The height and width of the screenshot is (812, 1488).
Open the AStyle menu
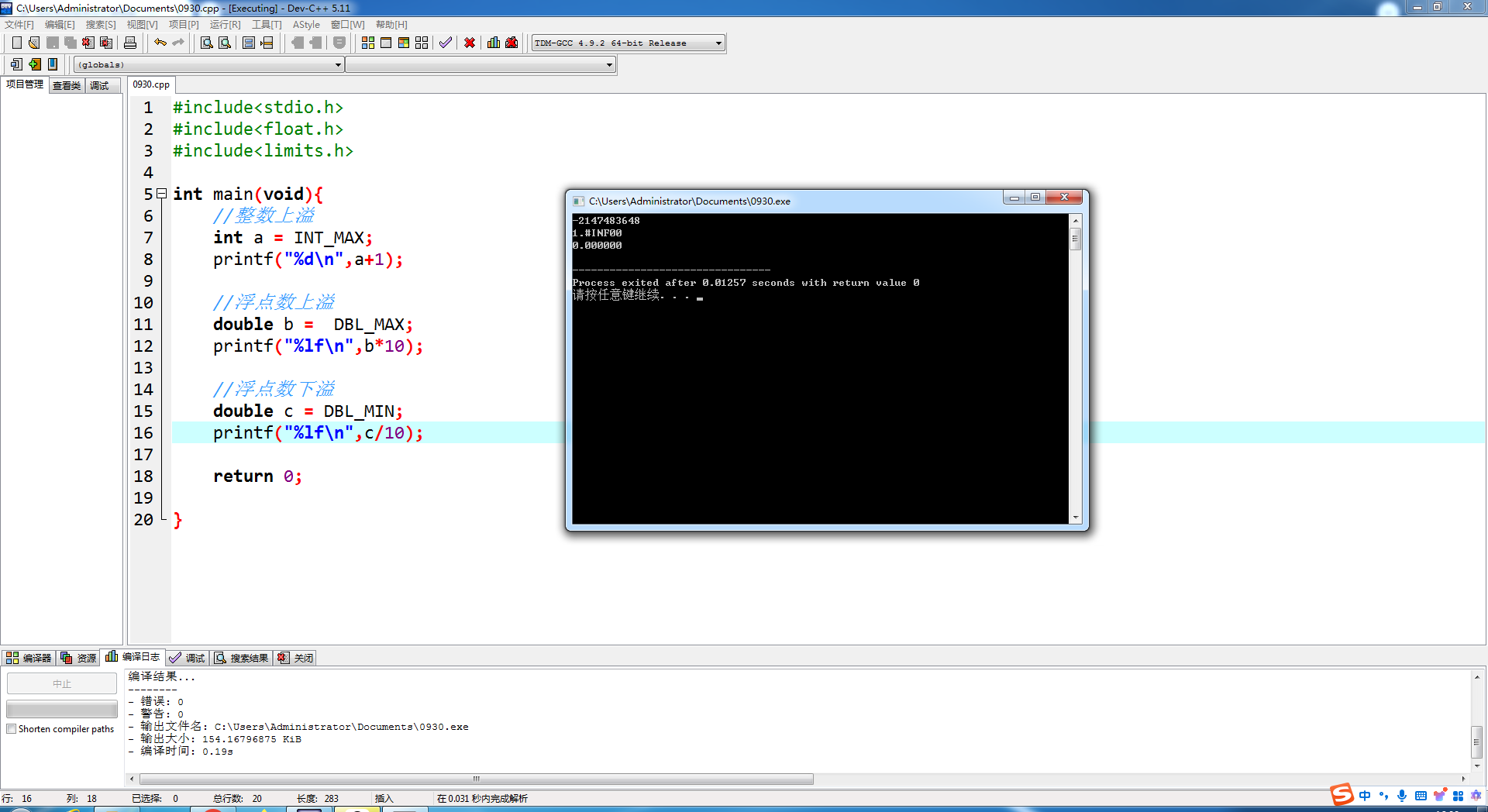(x=306, y=25)
